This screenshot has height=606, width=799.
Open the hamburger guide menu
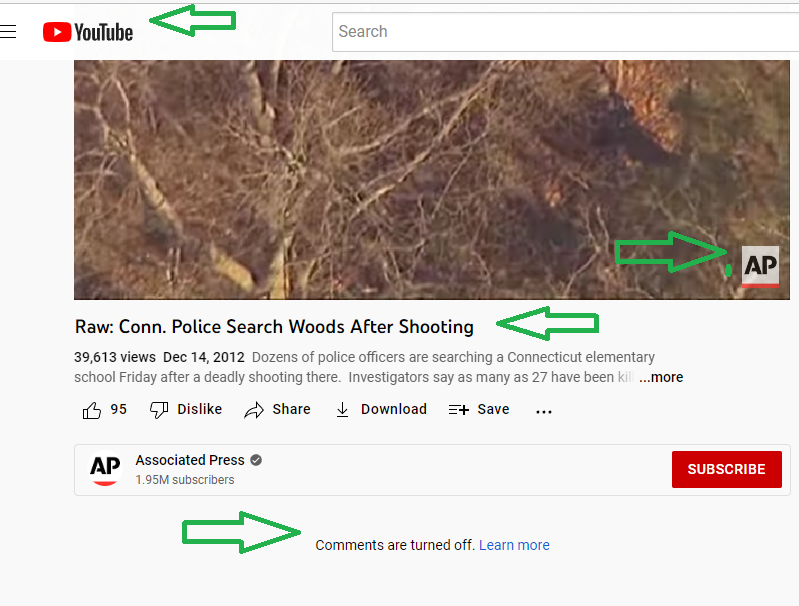coord(8,32)
